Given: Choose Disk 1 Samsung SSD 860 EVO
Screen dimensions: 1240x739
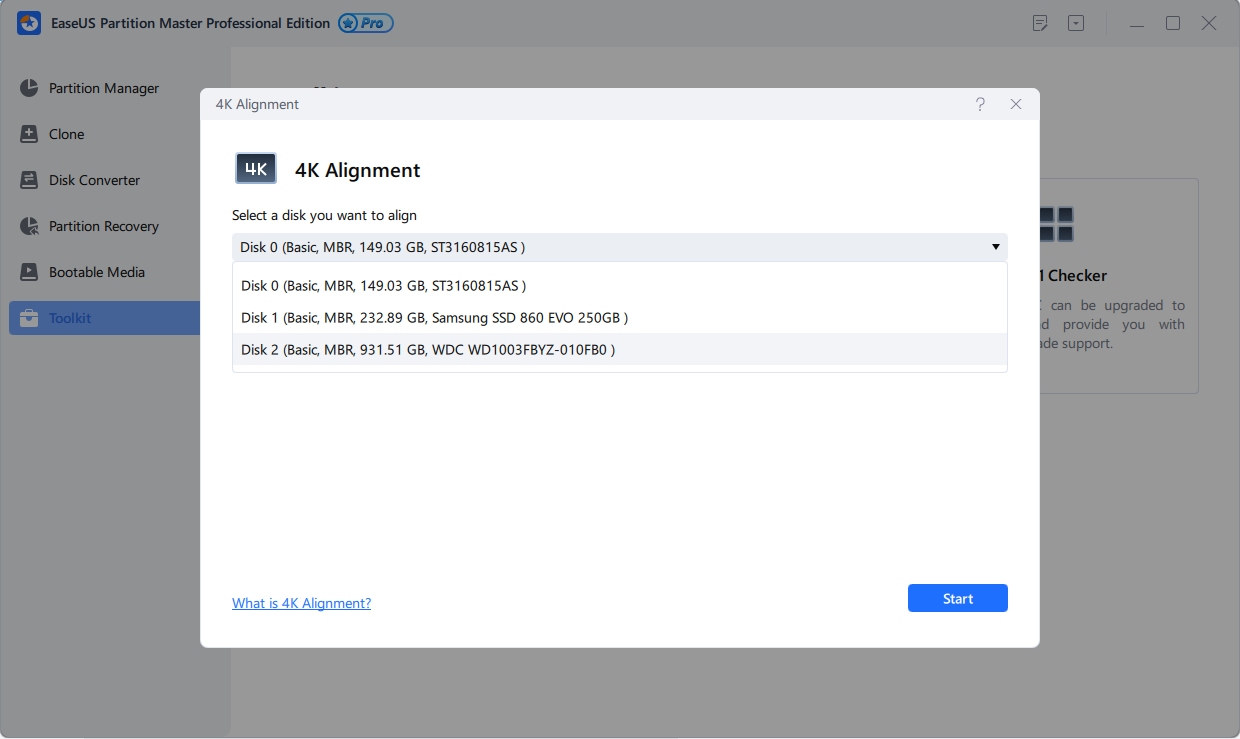Looking at the screenshot, I should click(620, 318).
